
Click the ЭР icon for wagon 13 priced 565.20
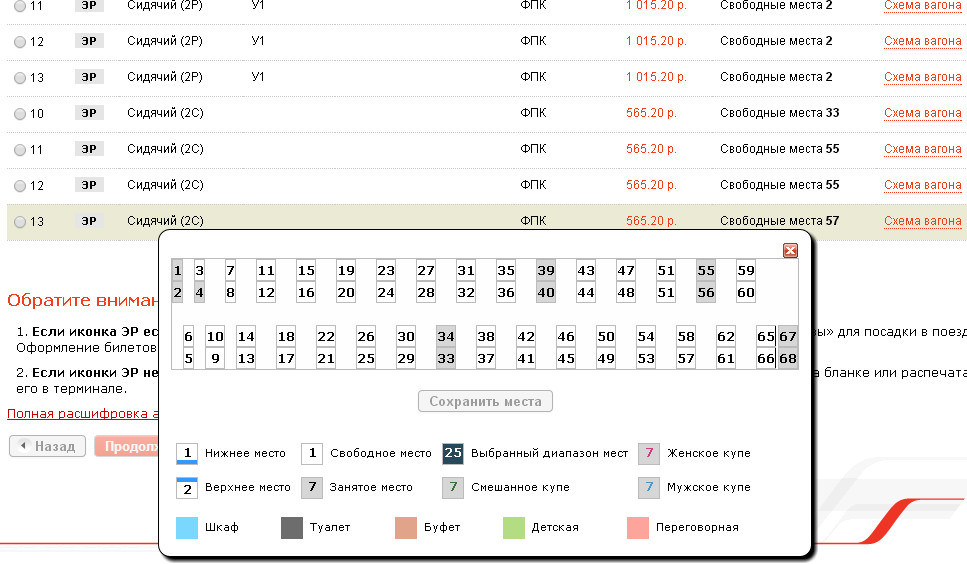[x=89, y=221]
